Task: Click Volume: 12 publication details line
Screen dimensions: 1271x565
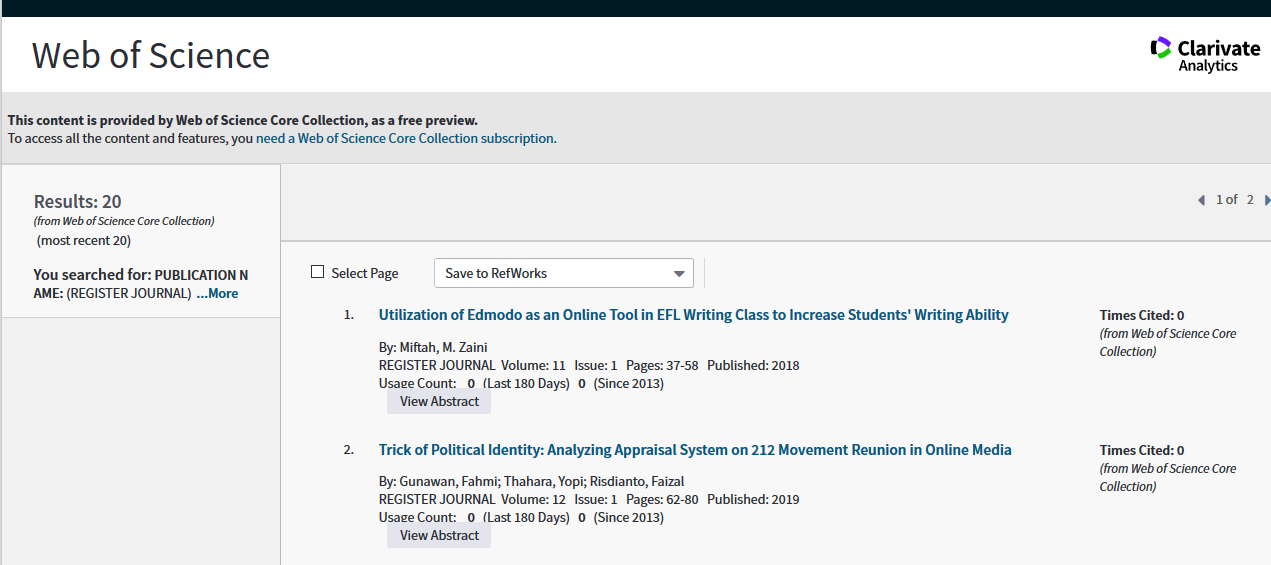Action: (x=589, y=499)
